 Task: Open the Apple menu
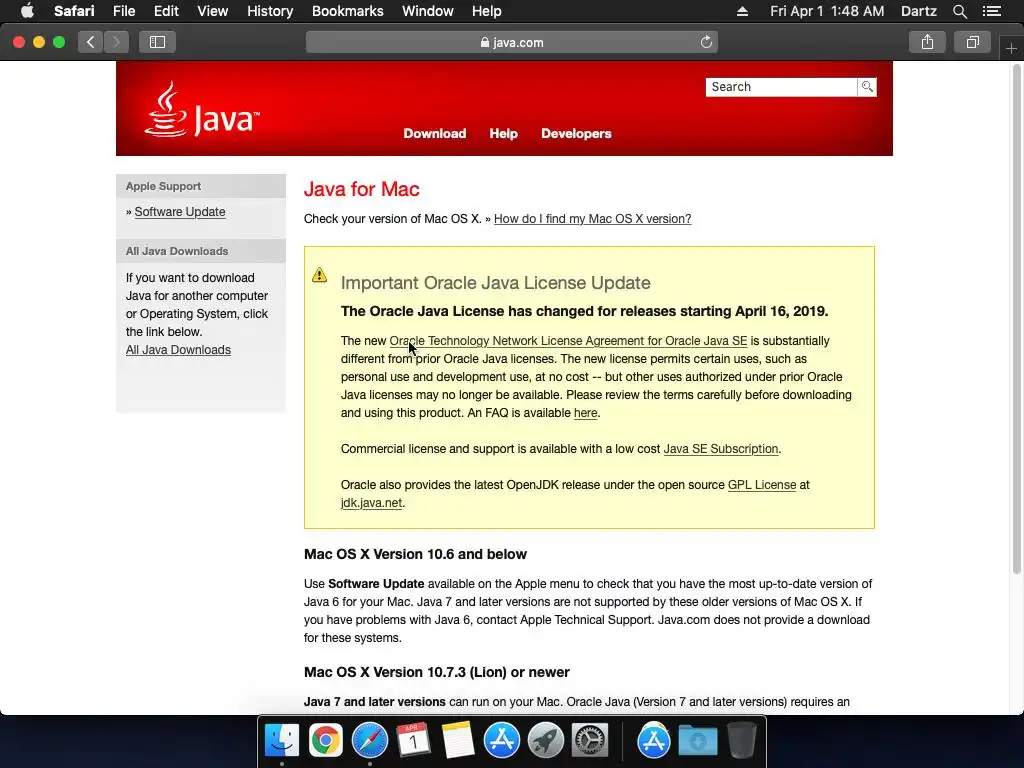coord(27,10)
